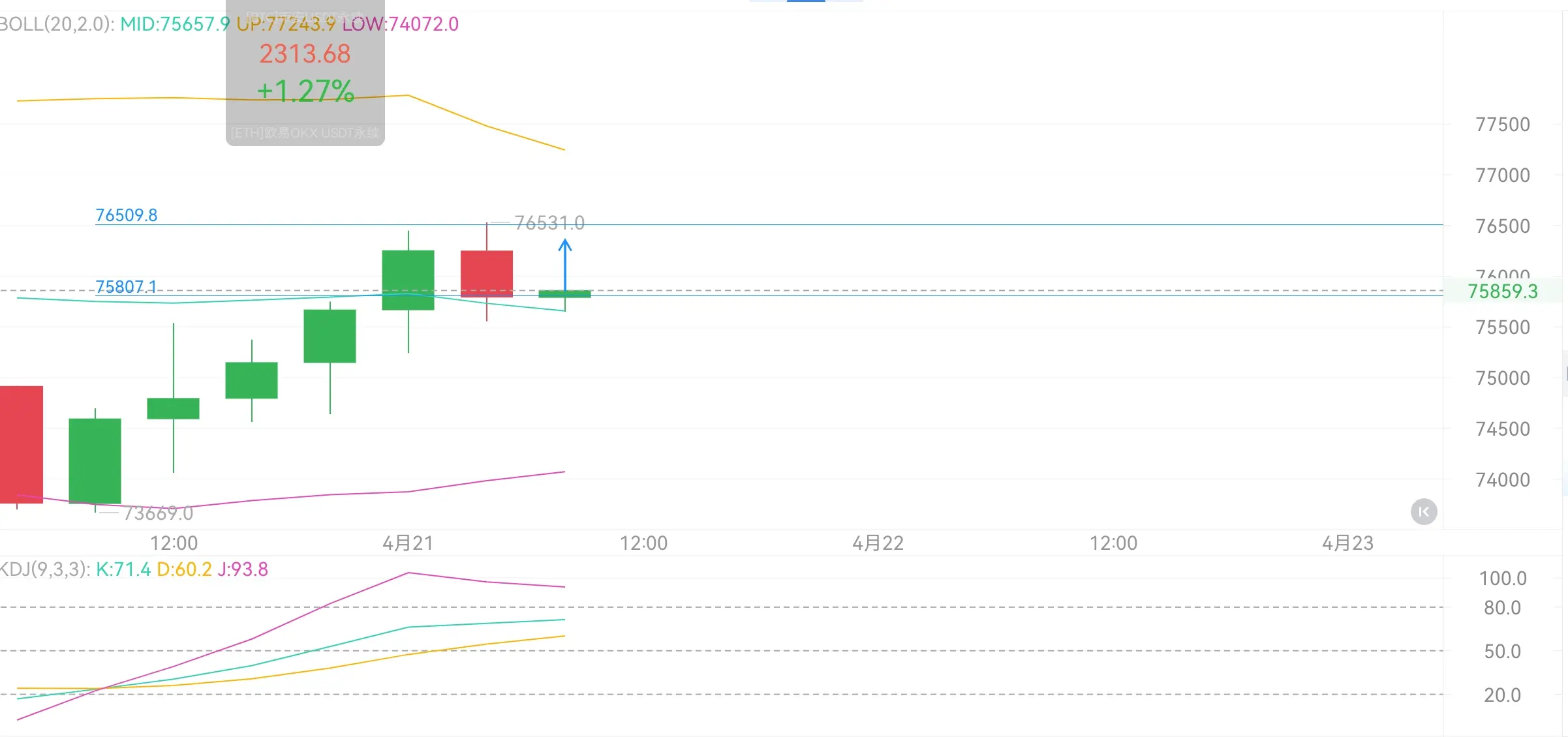Click the red candle near 76531.0 high
The width and height of the screenshot is (1568, 737).
tap(487, 273)
